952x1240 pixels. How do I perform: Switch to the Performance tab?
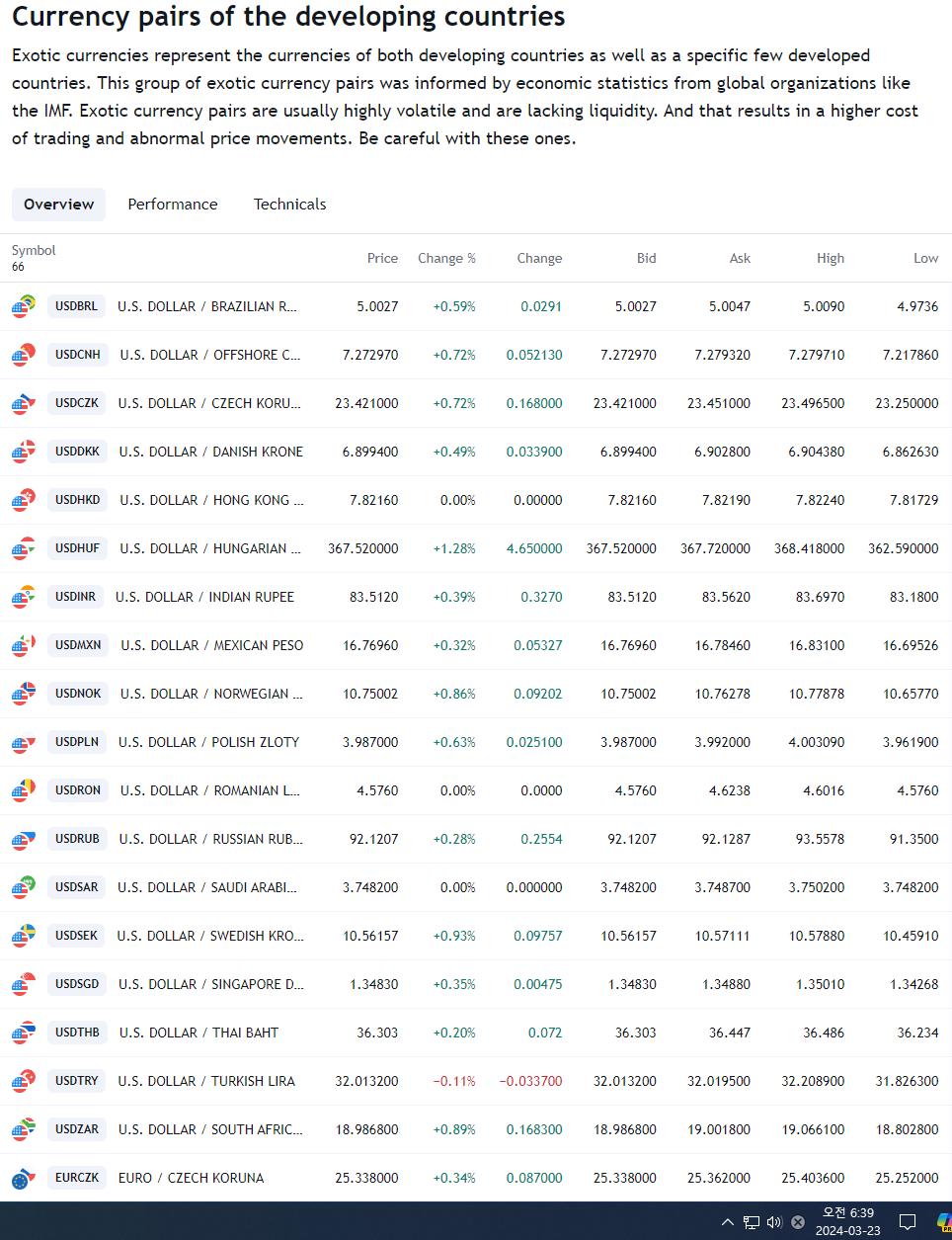[173, 205]
